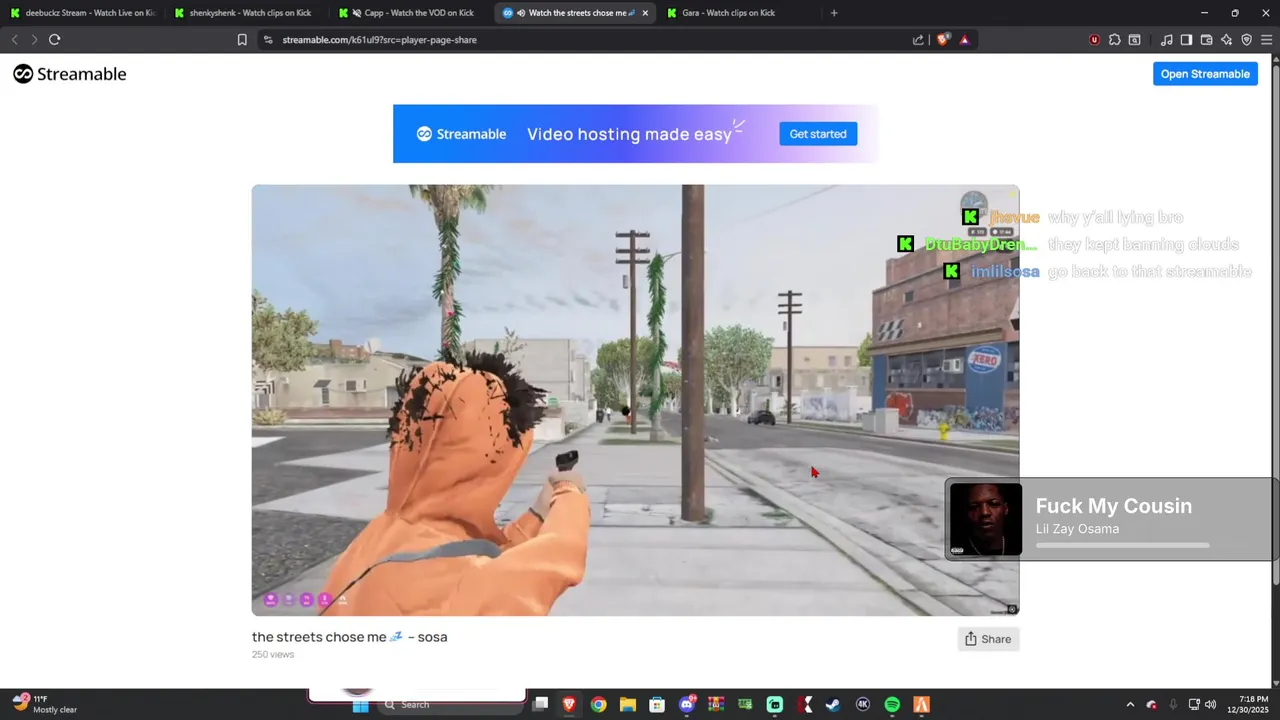Click the Streamable banner ad logo
The image size is (1280, 720).
(x=461, y=134)
